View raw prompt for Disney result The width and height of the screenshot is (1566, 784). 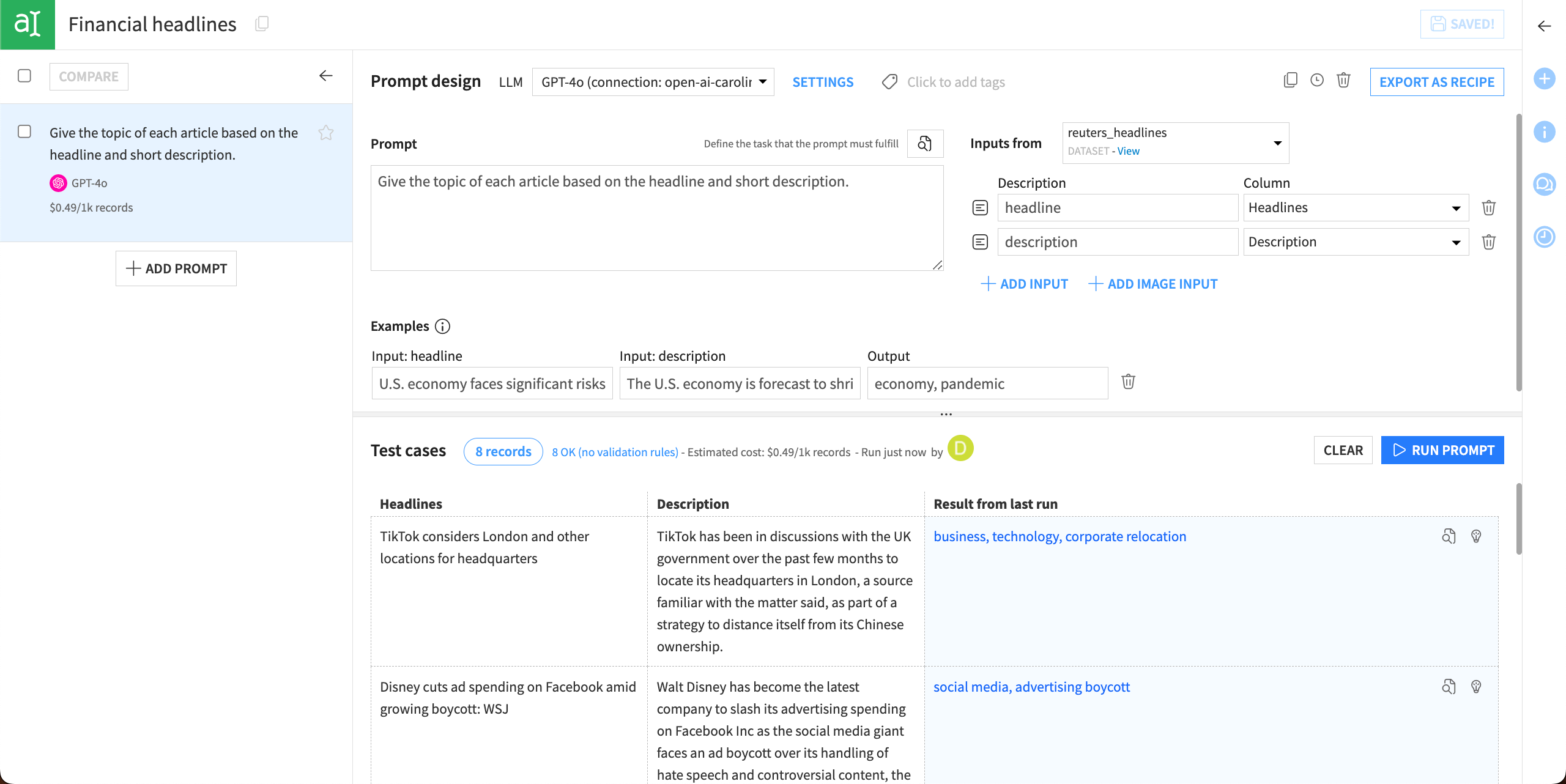(x=1449, y=687)
